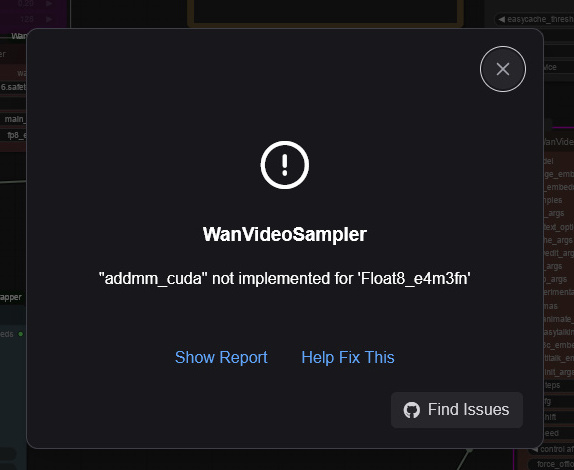This screenshot has height=470, width=574.
Task: Click the green output dot beside embeds
Action: point(20,334)
